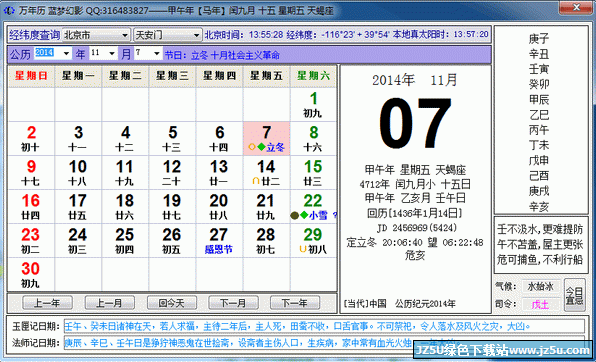Click 壬不汲水,更难提防 verse line
The width and height of the screenshot is (596, 362).
click(x=540, y=229)
